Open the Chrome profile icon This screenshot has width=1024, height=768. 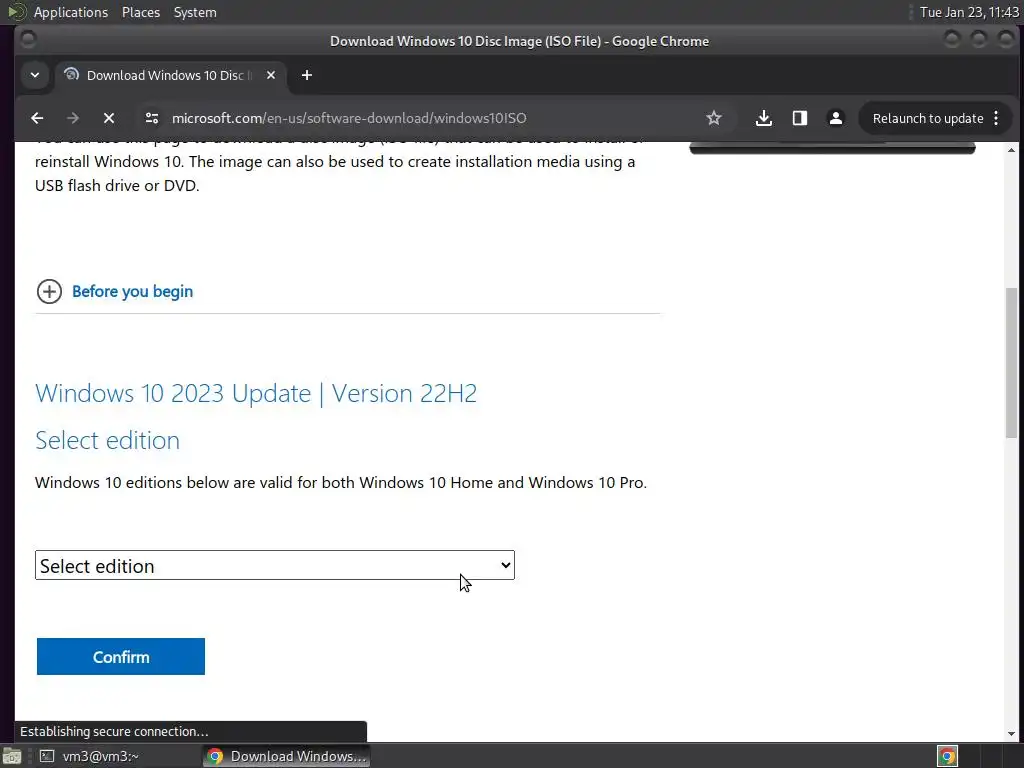click(835, 118)
